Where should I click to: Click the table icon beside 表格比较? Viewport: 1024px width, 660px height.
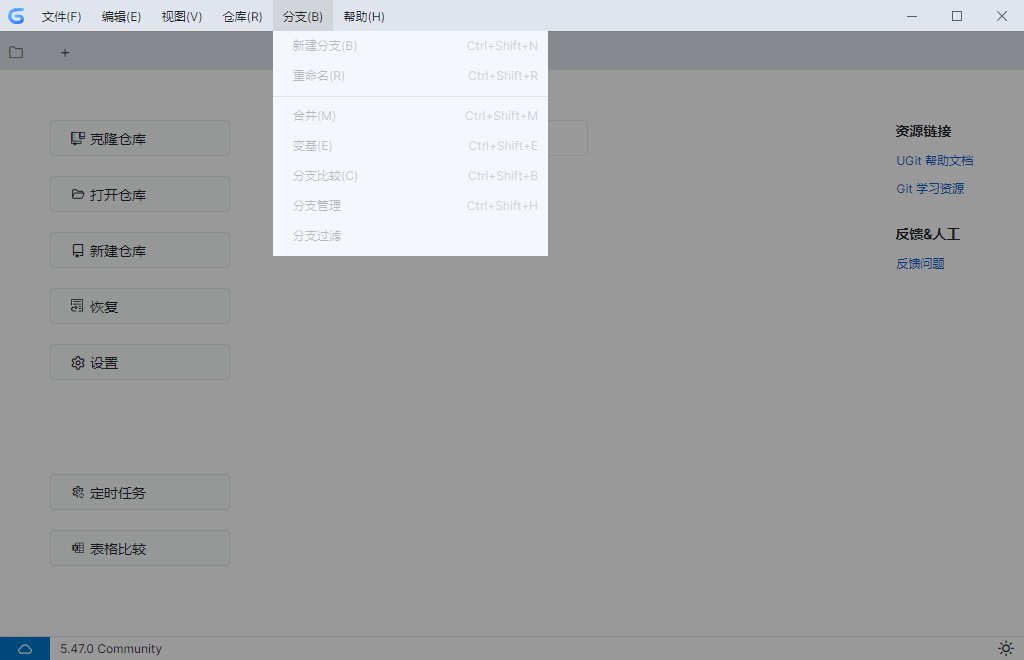point(78,548)
